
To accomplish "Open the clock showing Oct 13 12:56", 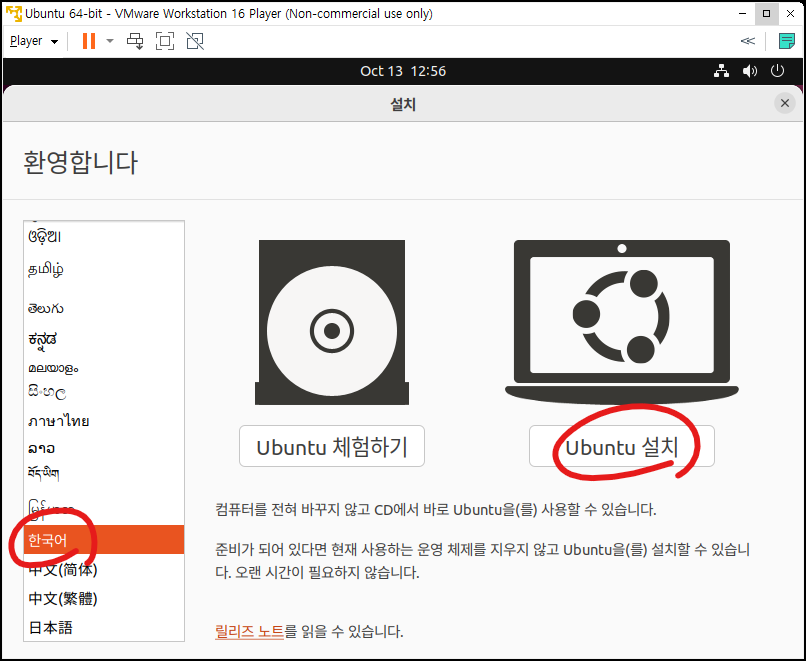I will click(x=403, y=71).
